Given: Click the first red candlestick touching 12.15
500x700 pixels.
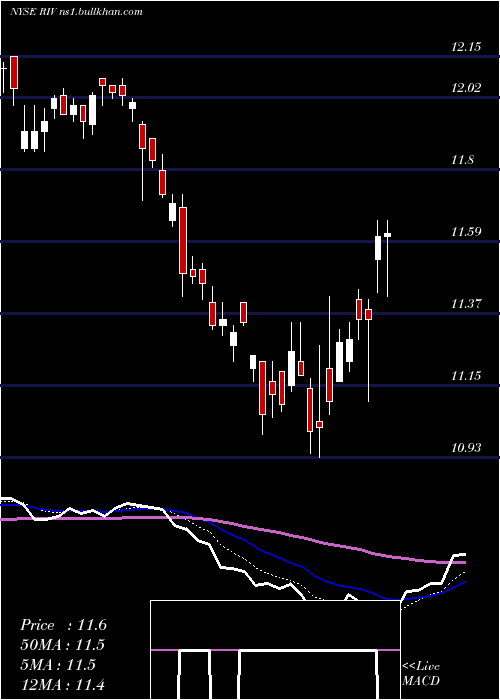Looking at the screenshot, I should click(14, 72).
